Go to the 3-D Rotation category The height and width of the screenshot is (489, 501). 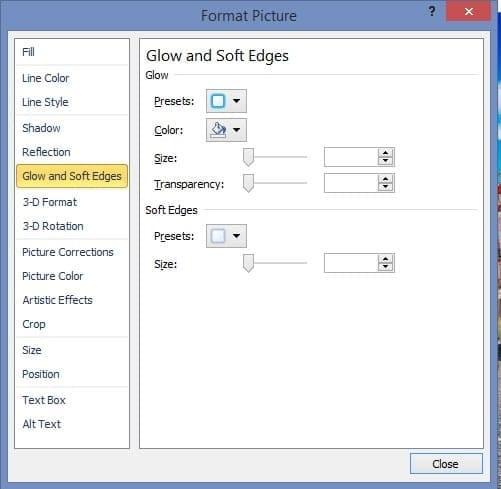(x=53, y=226)
